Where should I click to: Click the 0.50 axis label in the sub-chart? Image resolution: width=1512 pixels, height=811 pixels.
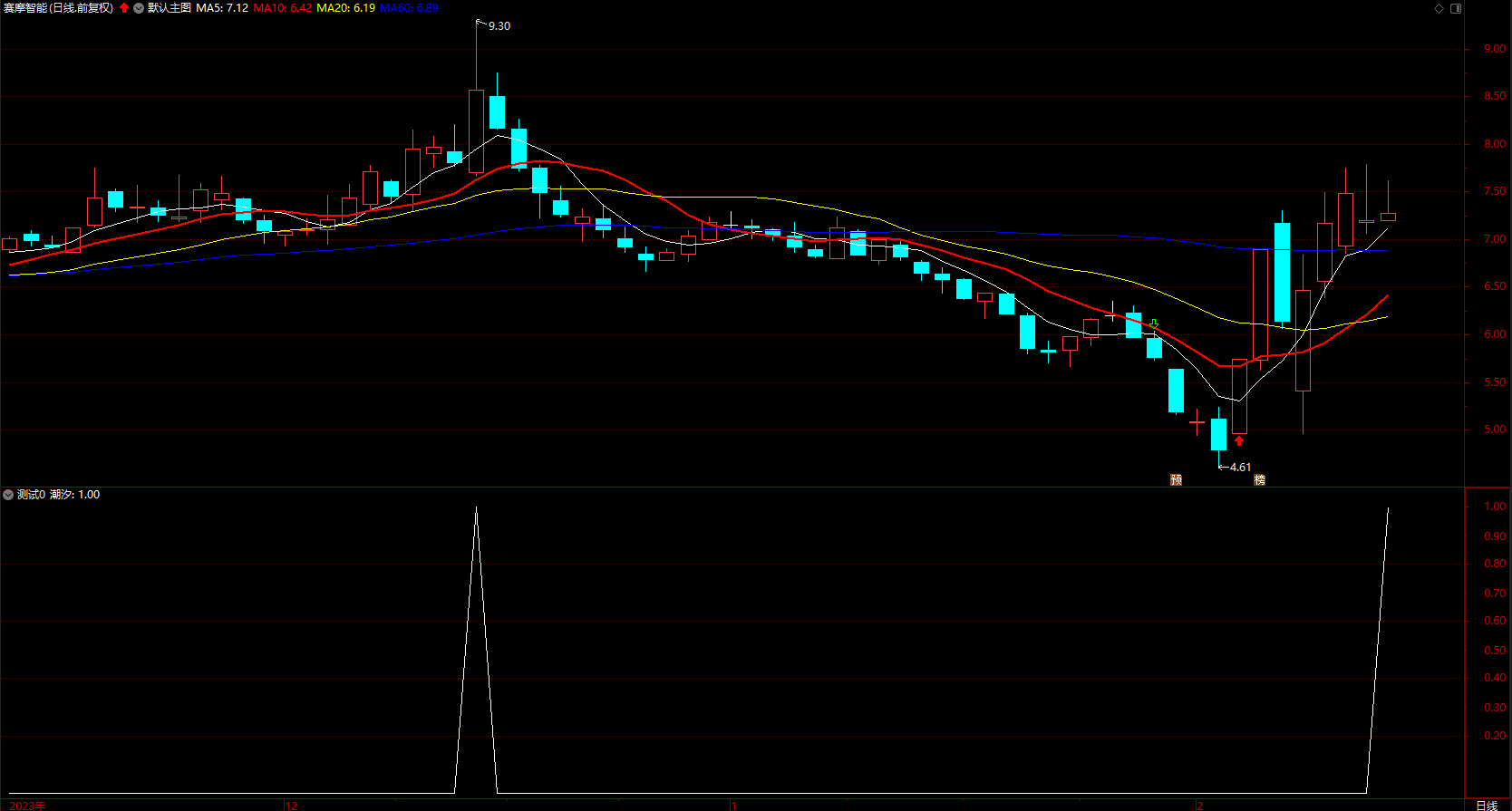(x=1495, y=651)
